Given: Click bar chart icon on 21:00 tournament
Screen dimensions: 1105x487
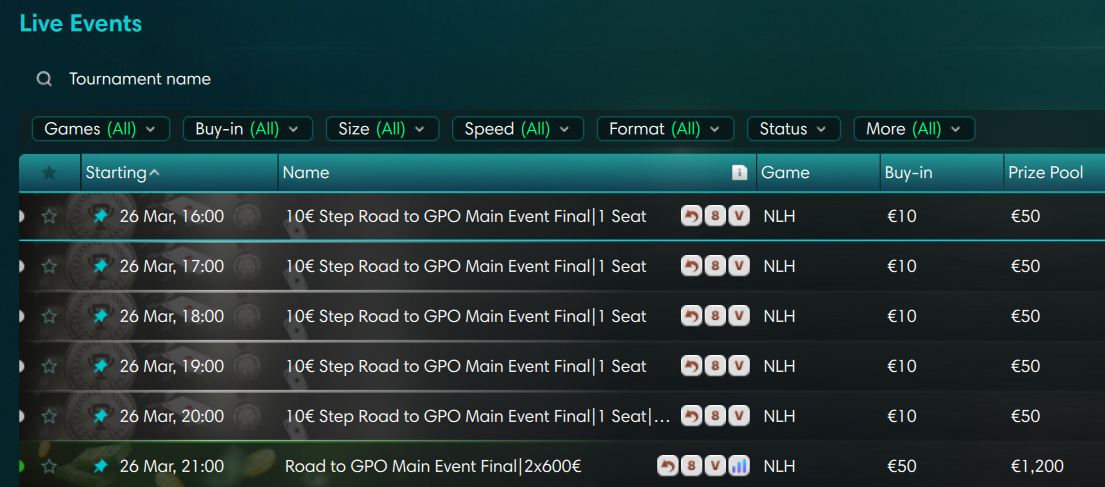Looking at the screenshot, I should (x=739, y=466).
